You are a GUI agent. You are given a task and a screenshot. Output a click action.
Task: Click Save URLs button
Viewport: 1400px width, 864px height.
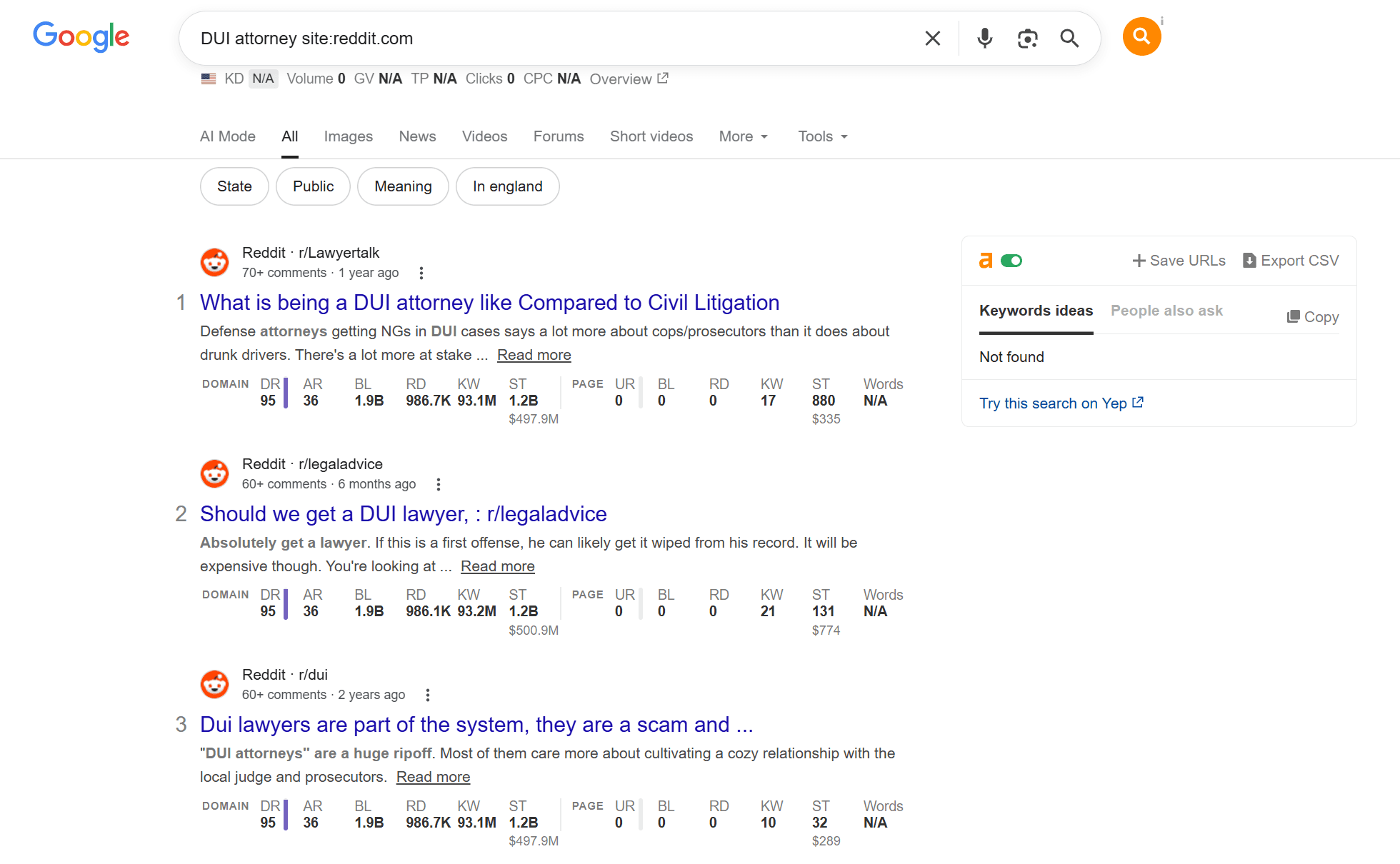[x=1179, y=261]
